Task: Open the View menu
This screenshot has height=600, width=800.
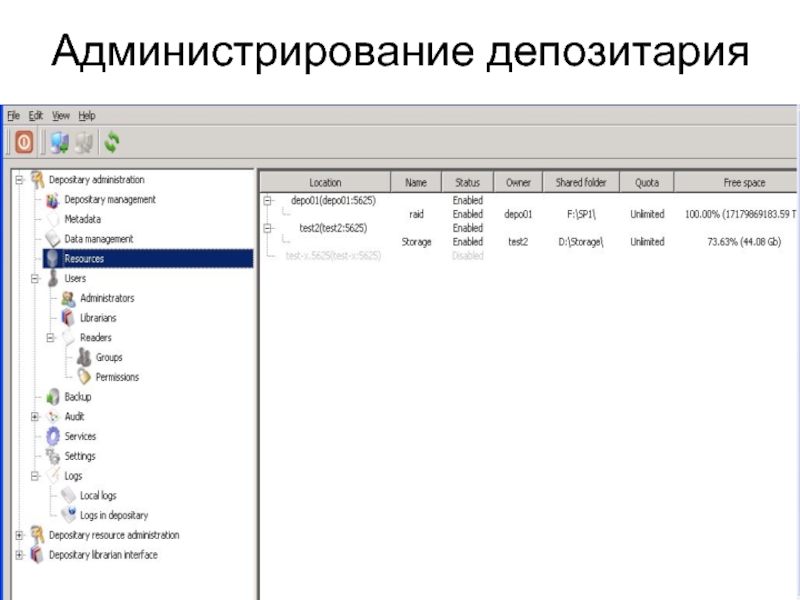Action: (x=61, y=116)
